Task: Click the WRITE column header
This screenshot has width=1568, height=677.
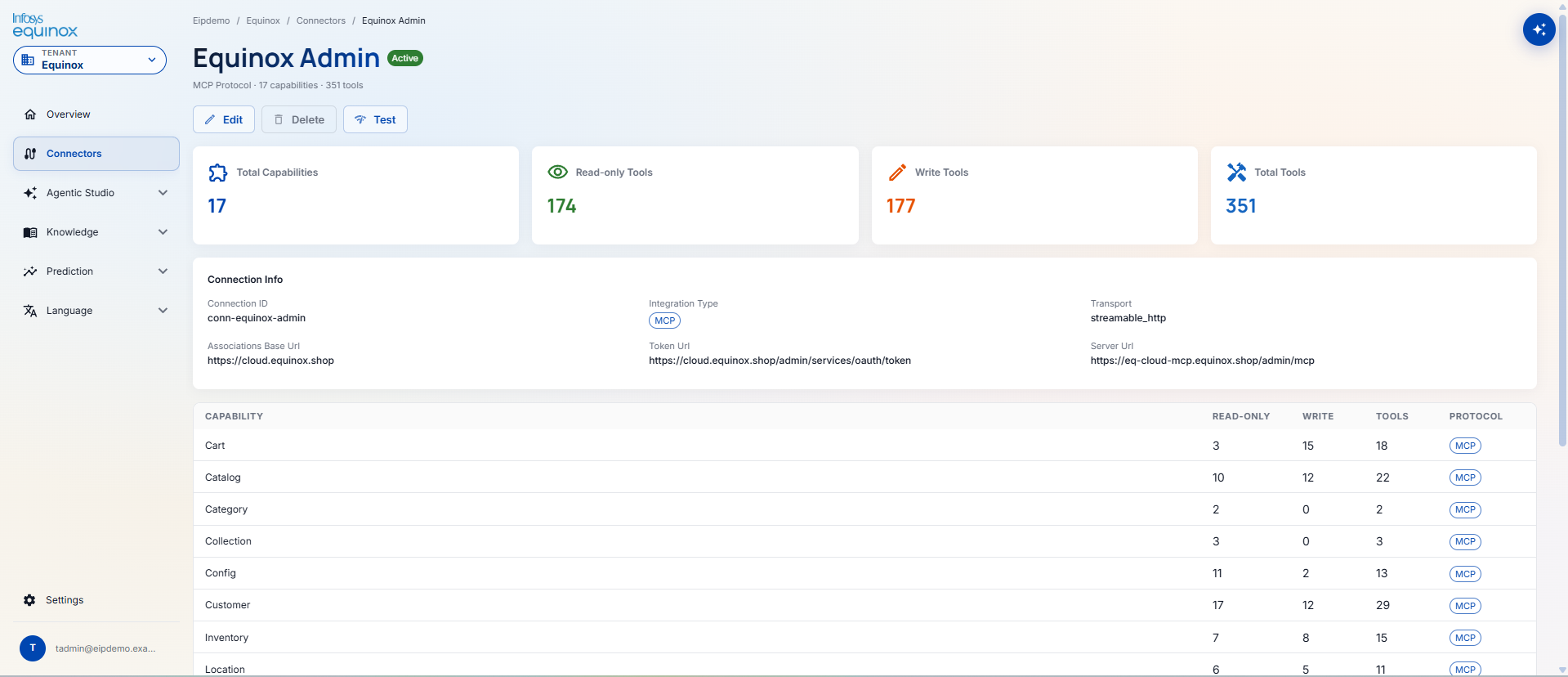Action: click(1318, 416)
